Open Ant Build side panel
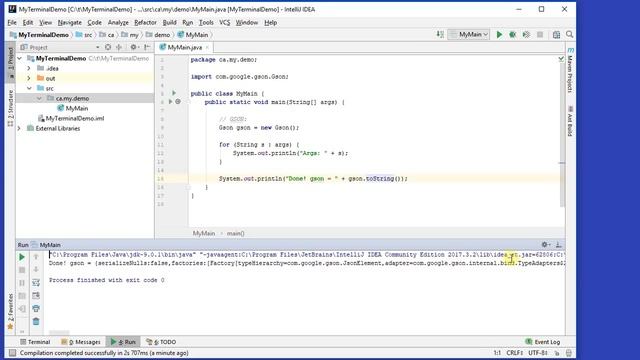The image size is (640, 360). [x=571, y=121]
